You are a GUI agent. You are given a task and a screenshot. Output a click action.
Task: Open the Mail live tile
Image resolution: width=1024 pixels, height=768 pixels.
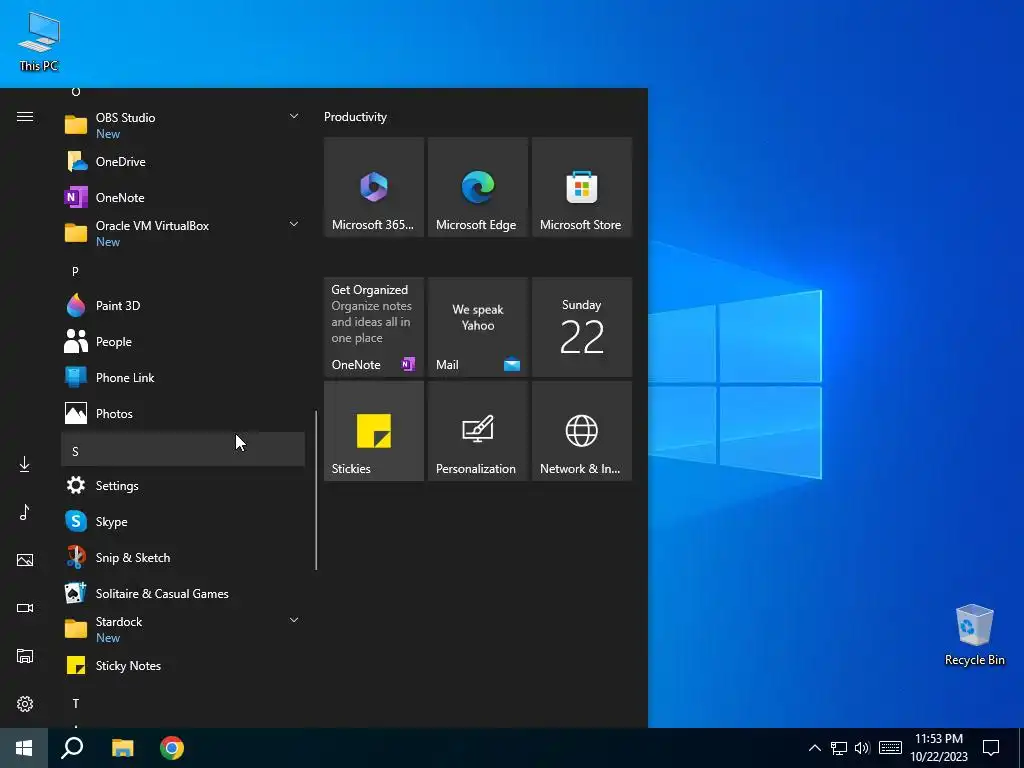click(x=477, y=327)
